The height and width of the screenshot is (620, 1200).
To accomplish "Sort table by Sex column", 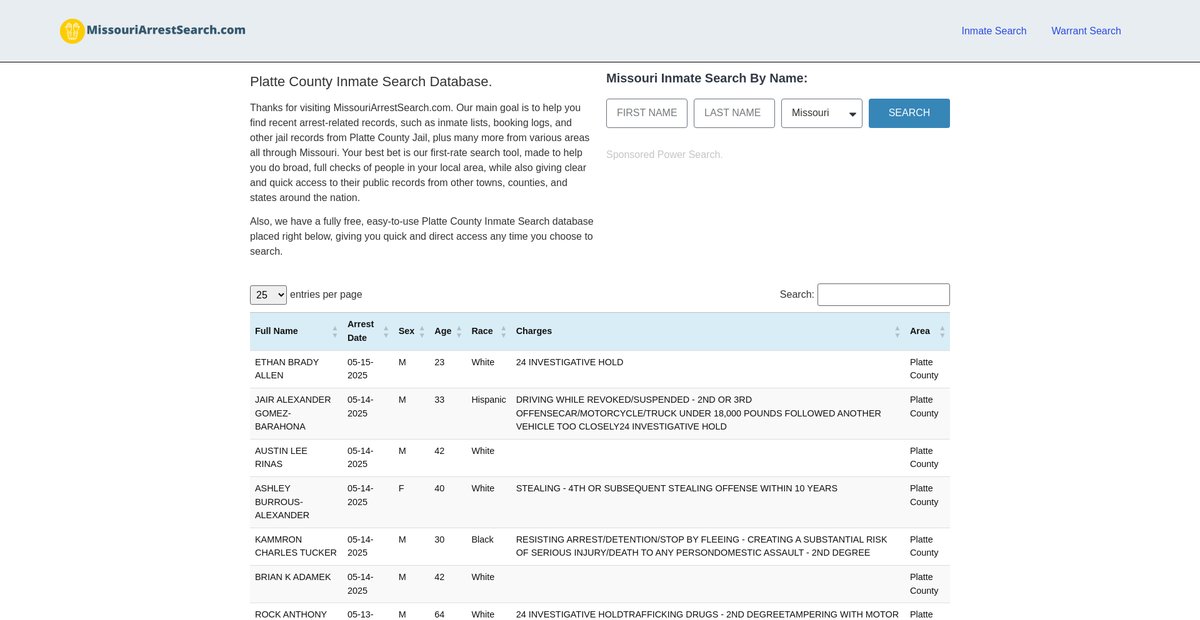I will coord(406,331).
